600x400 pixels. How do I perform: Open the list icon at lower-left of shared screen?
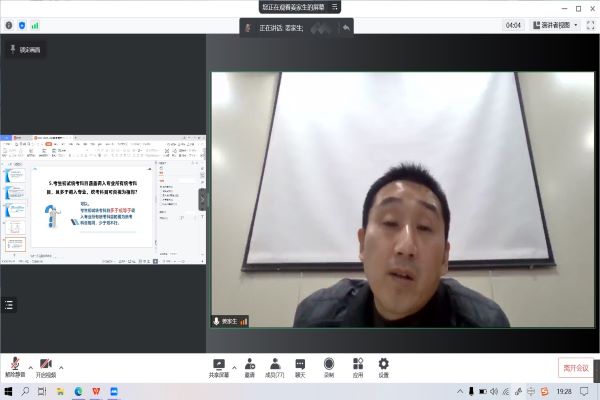[10, 305]
